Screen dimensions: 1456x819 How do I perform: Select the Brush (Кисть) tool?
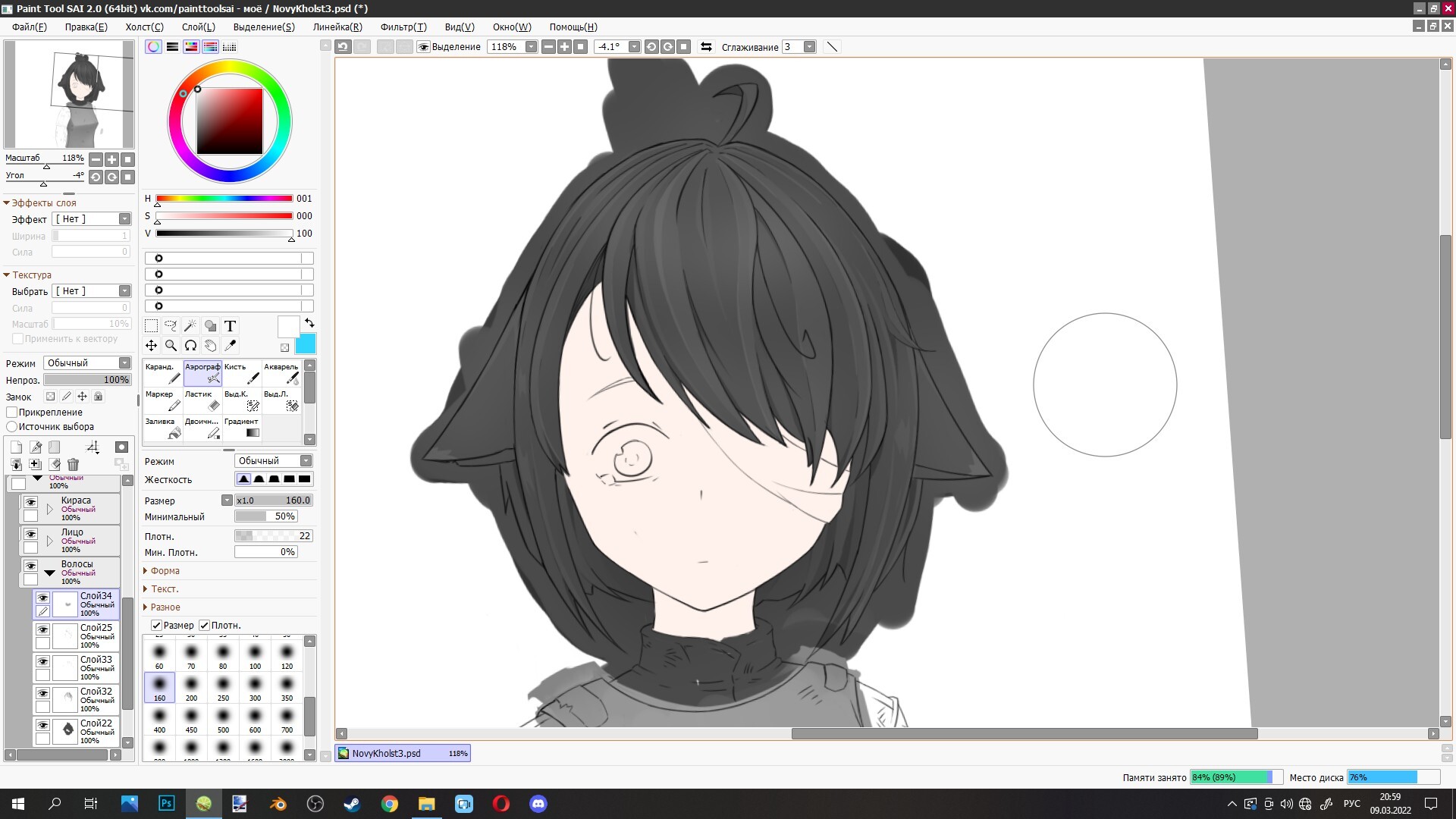point(242,373)
